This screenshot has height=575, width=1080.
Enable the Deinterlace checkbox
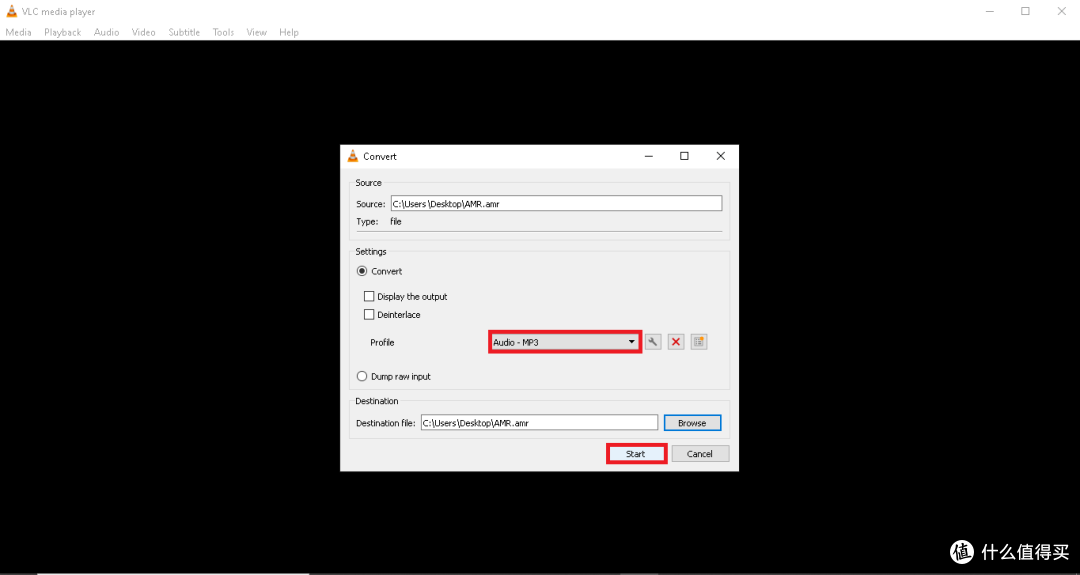[369, 315]
